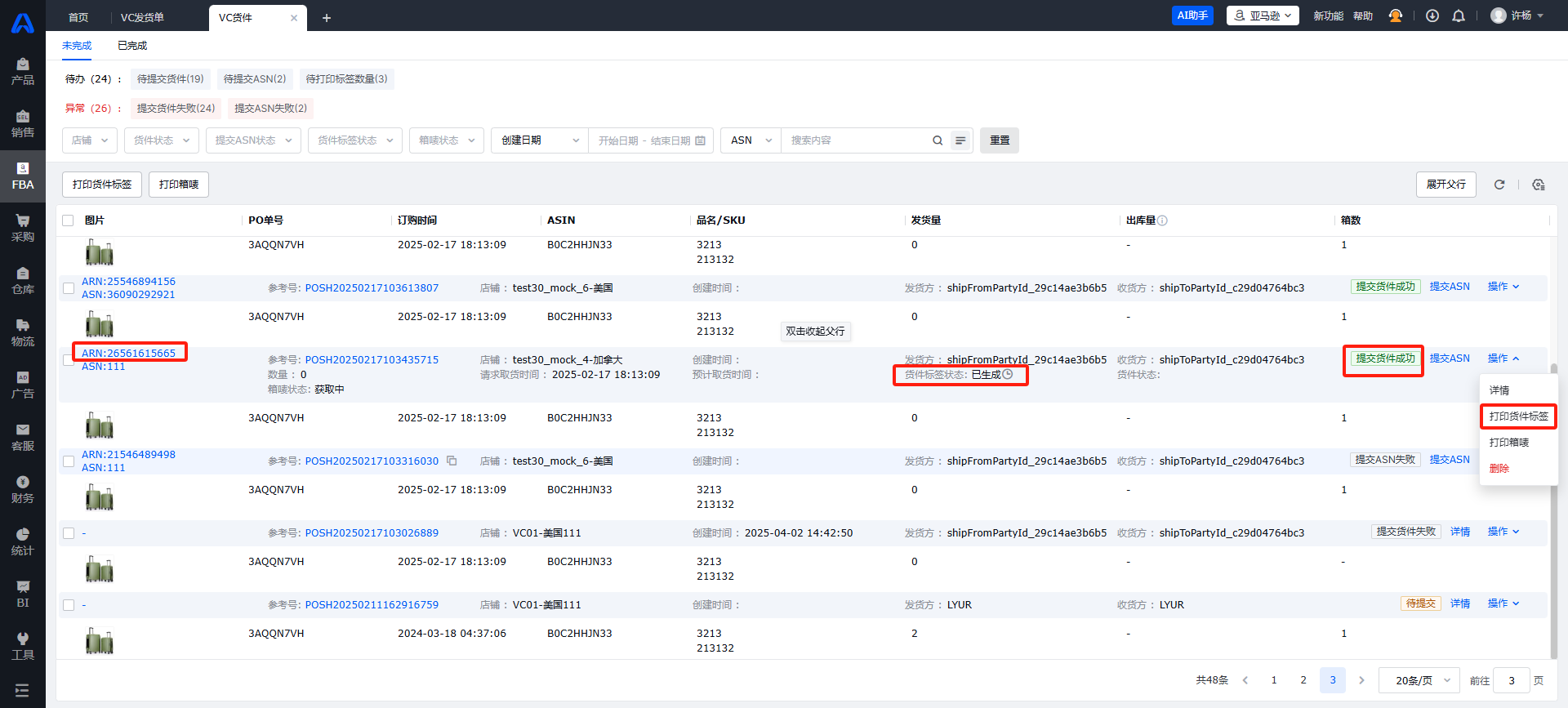Open the 统计 sidebar module

[23, 542]
